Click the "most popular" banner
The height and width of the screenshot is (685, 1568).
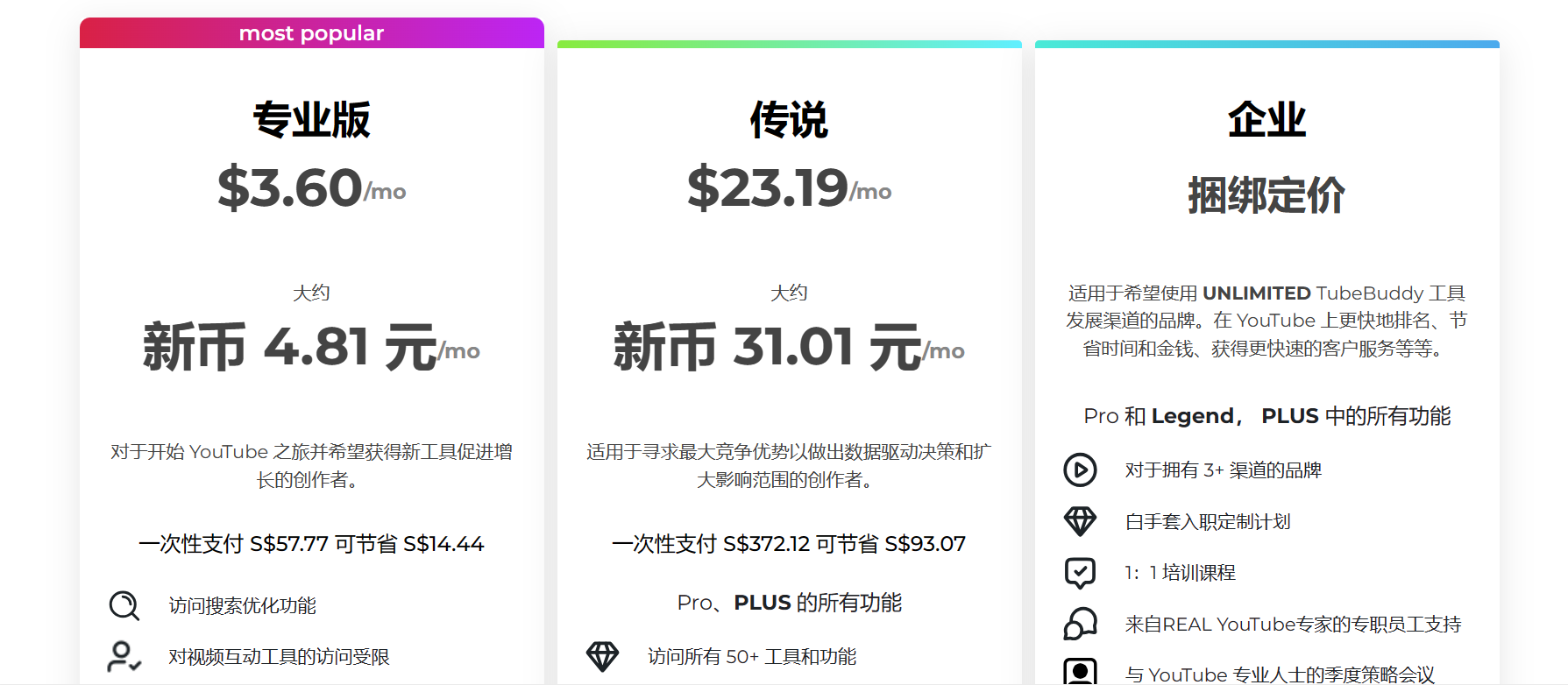coord(312,33)
